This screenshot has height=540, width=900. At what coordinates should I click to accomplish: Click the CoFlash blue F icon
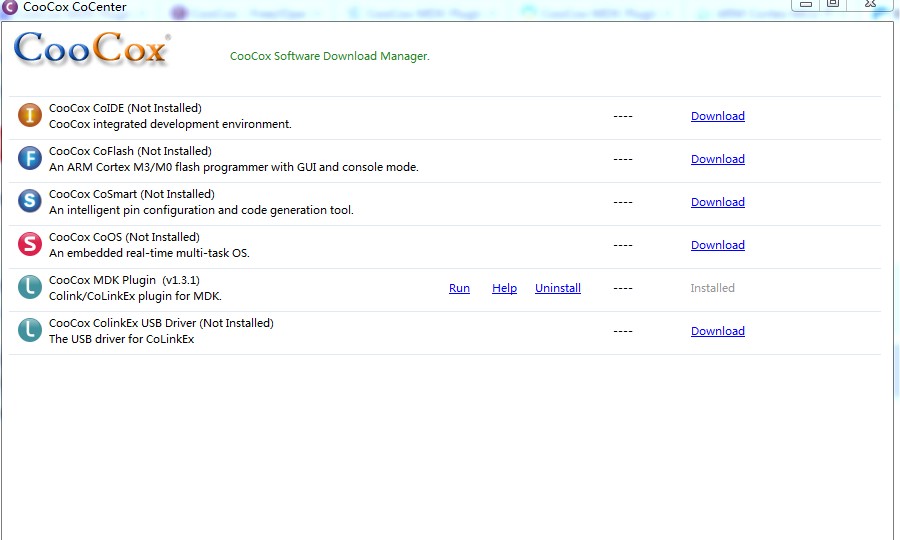pos(29,158)
